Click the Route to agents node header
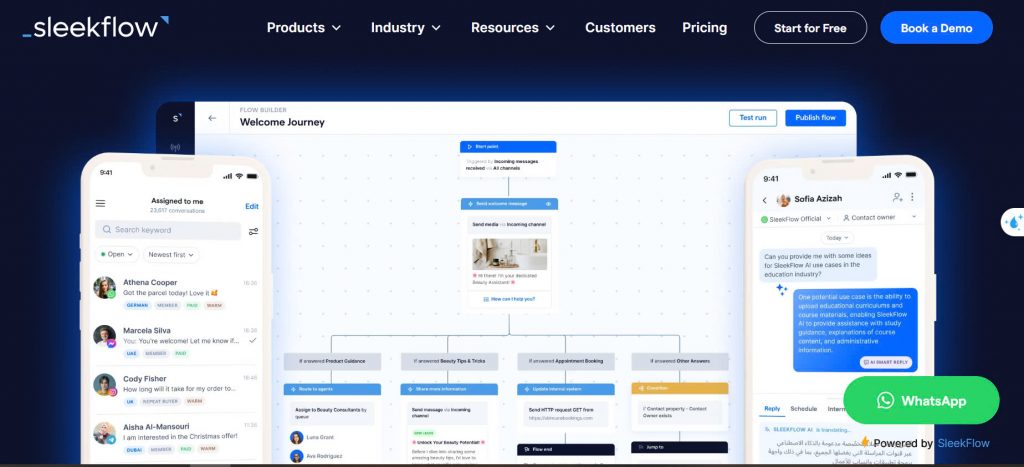The image size is (1024, 467). click(332, 389)
